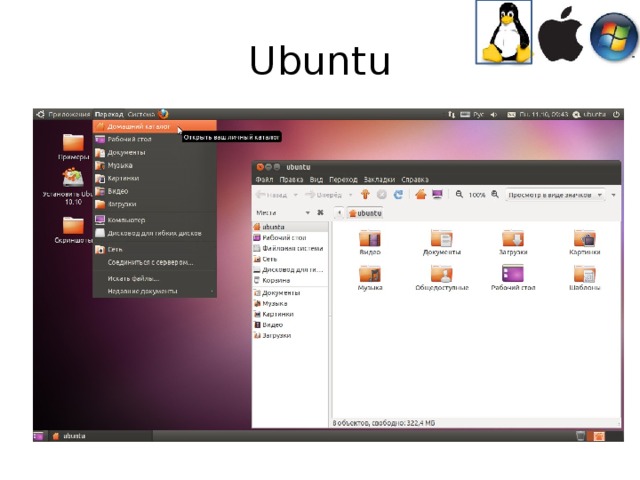The height and width of the screenshot is (480, 640).
Task: Open Firefox from the top panel
Action: tap(163, 114)
